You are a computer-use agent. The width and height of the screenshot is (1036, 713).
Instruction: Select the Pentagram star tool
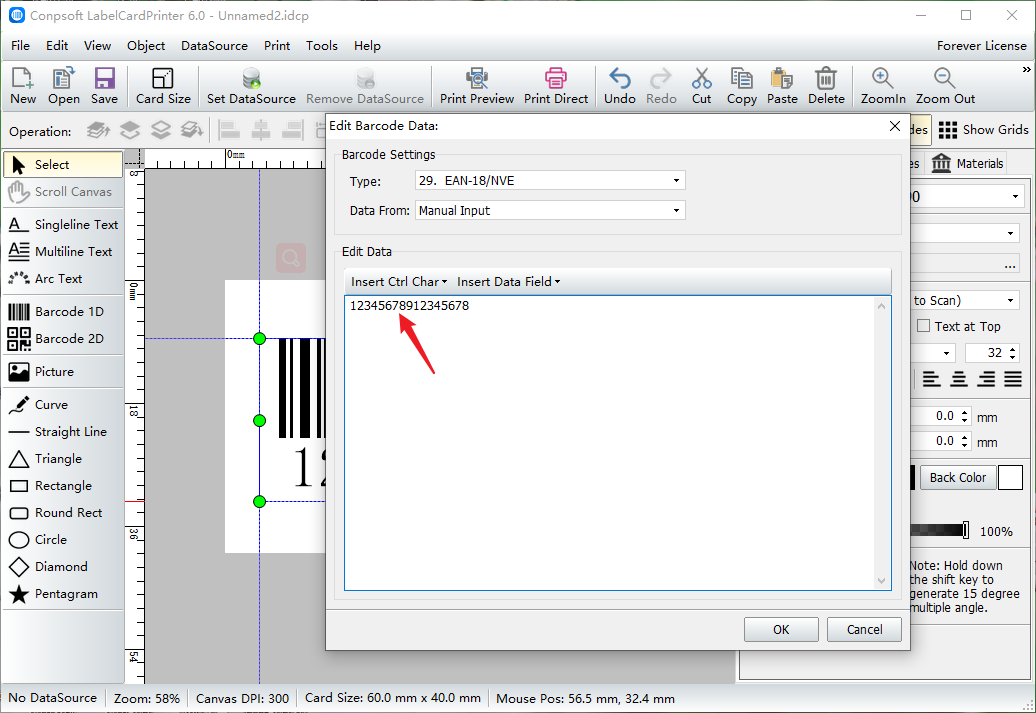pos(63,594)
